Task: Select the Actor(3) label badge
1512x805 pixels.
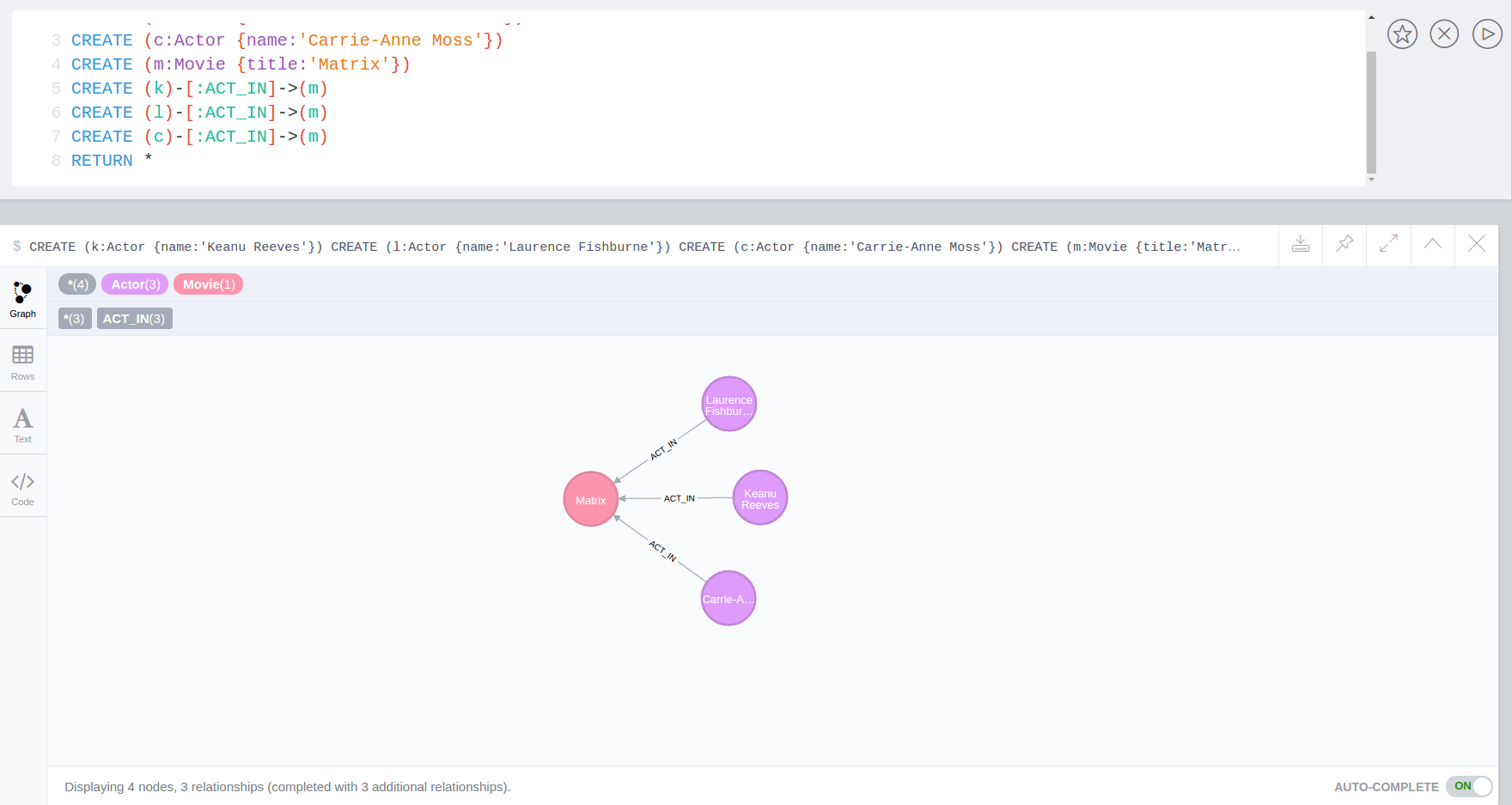Action: click(135, 284)
